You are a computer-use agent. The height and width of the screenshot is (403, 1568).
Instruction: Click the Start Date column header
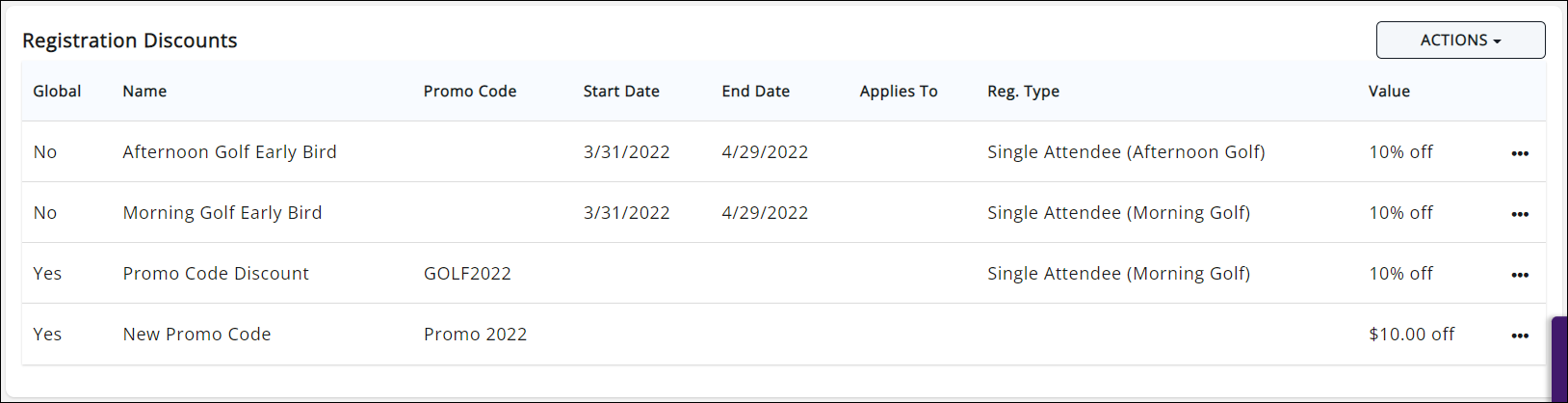tap(621, 92)
